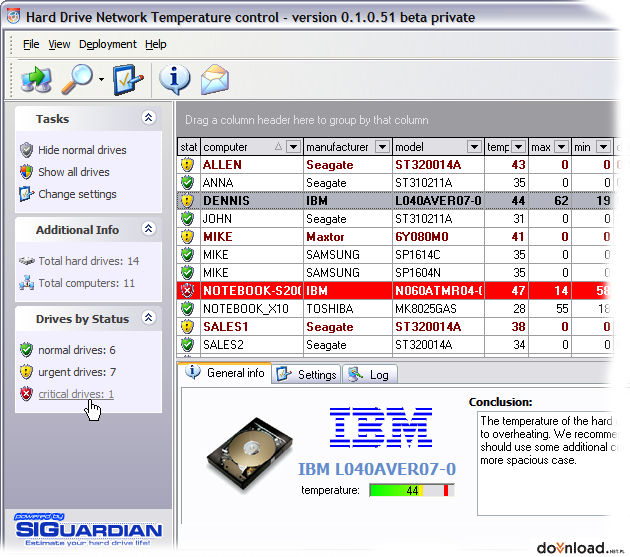The width and height of the screenshot is (630, 557).
Task: Click urgent drives: 7 link
Action: [x=77, y=372]
